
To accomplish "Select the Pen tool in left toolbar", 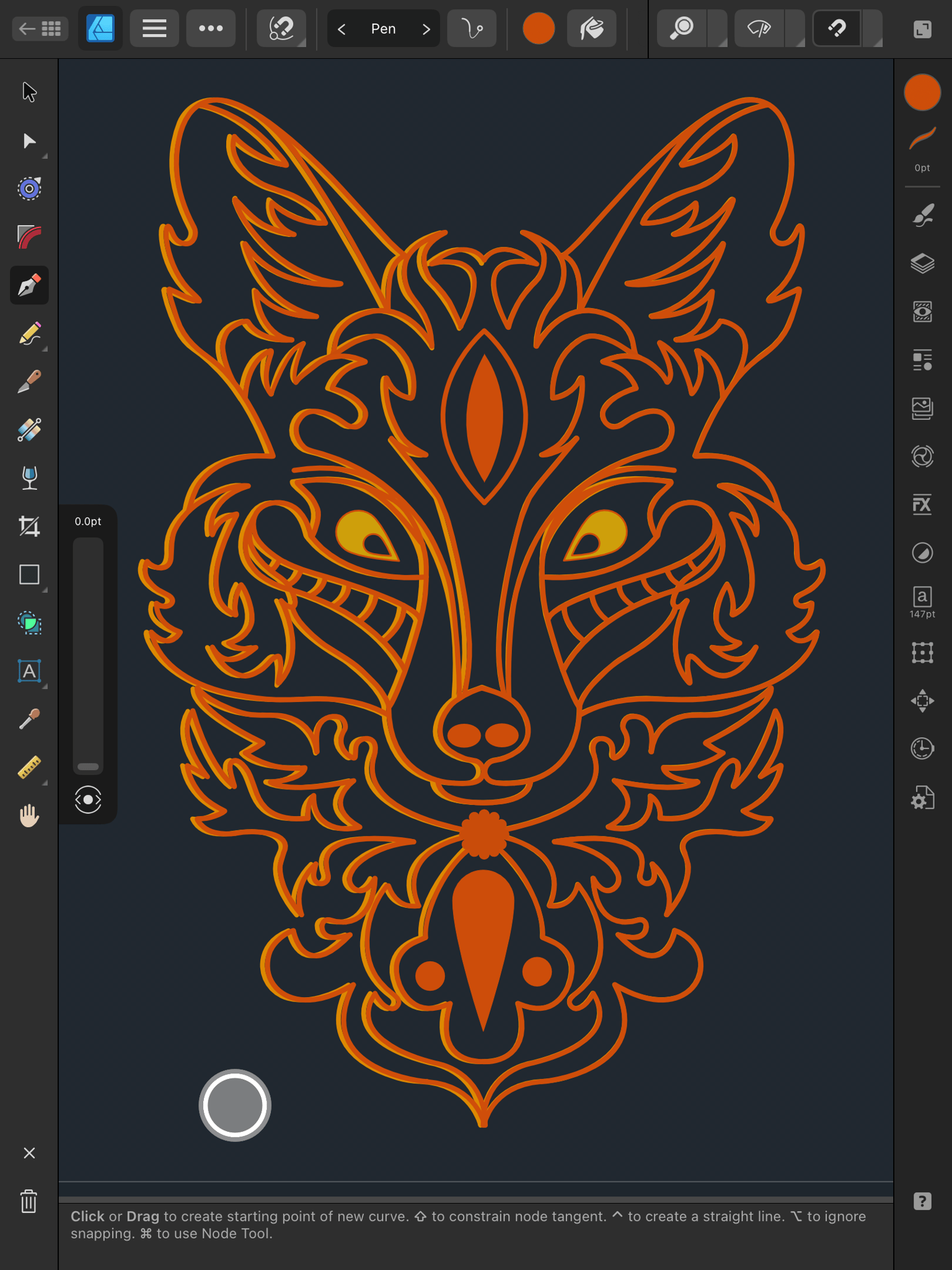I will pos(29,285).
